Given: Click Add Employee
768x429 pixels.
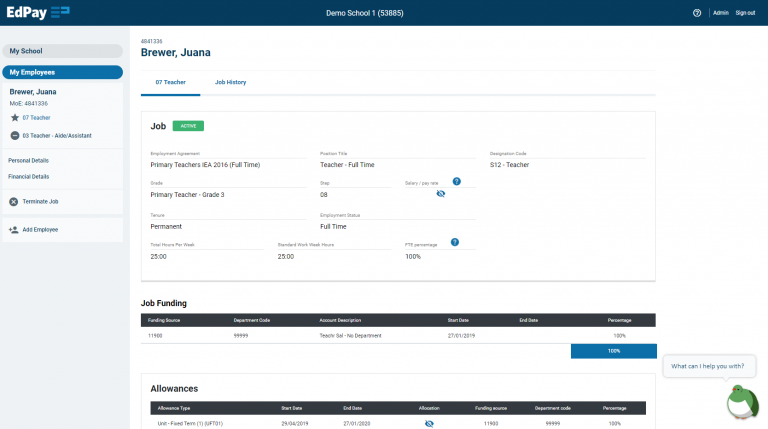Looking at the screenshot, I should (40, 230).
